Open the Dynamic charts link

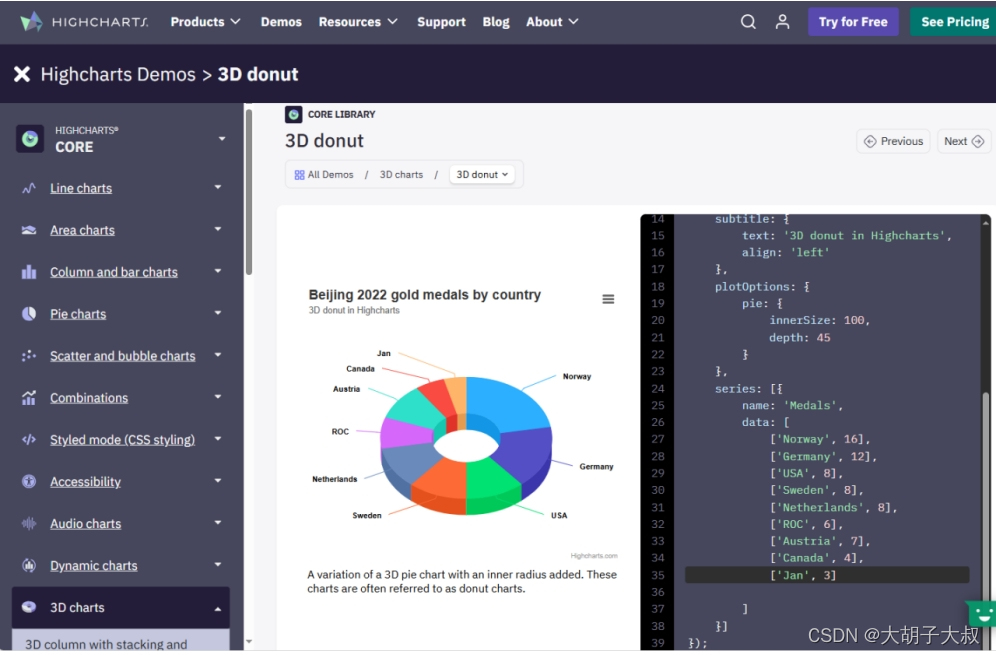pos(93,565)
